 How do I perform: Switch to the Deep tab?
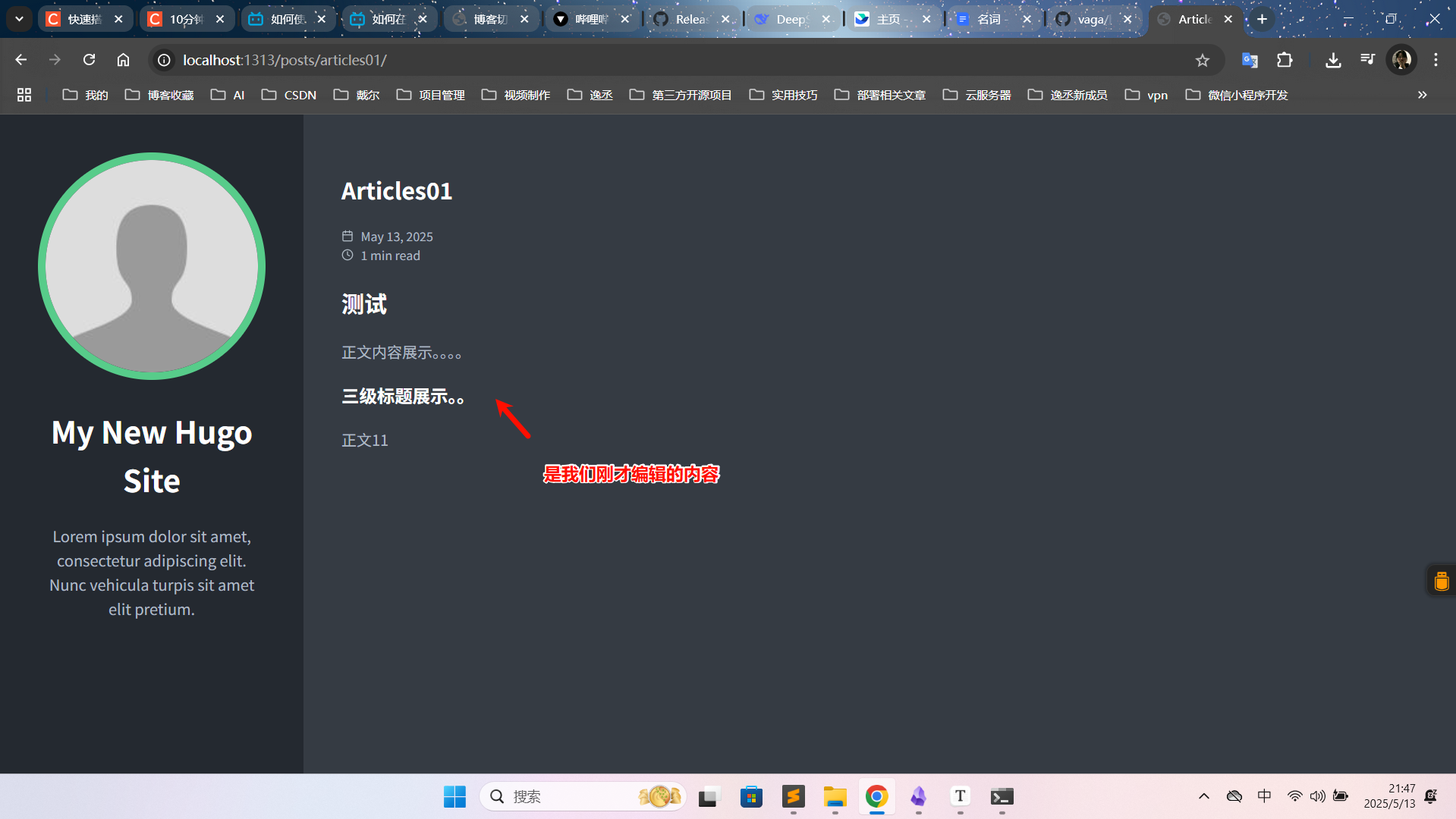793,19
